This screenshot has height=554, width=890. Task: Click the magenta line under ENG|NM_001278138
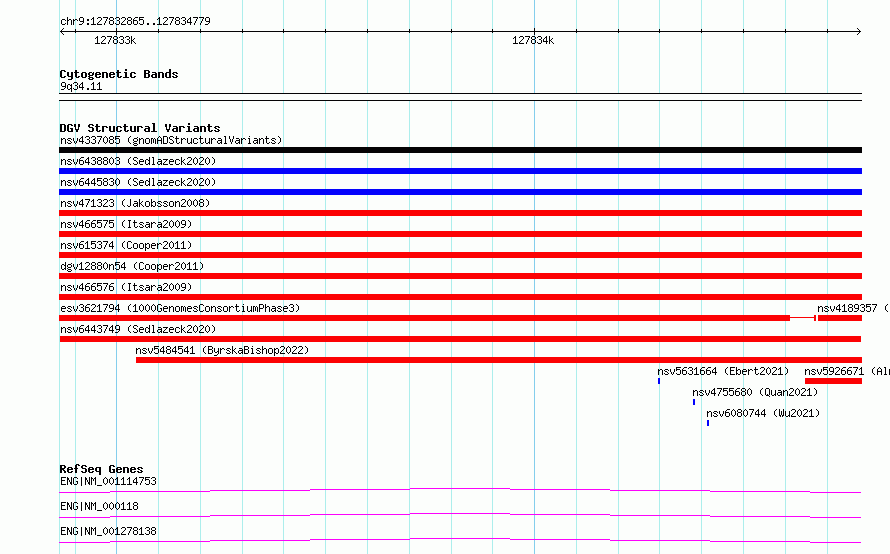[460, 540]
